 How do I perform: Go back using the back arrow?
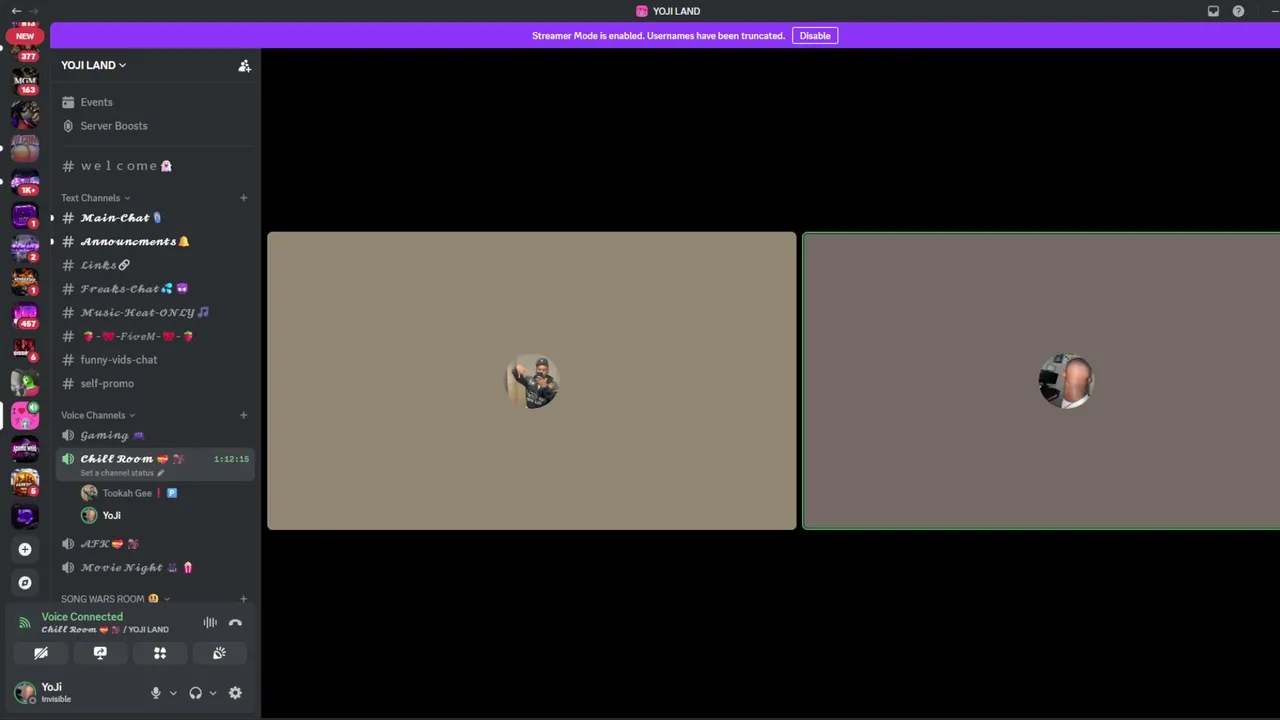[16, 11]
